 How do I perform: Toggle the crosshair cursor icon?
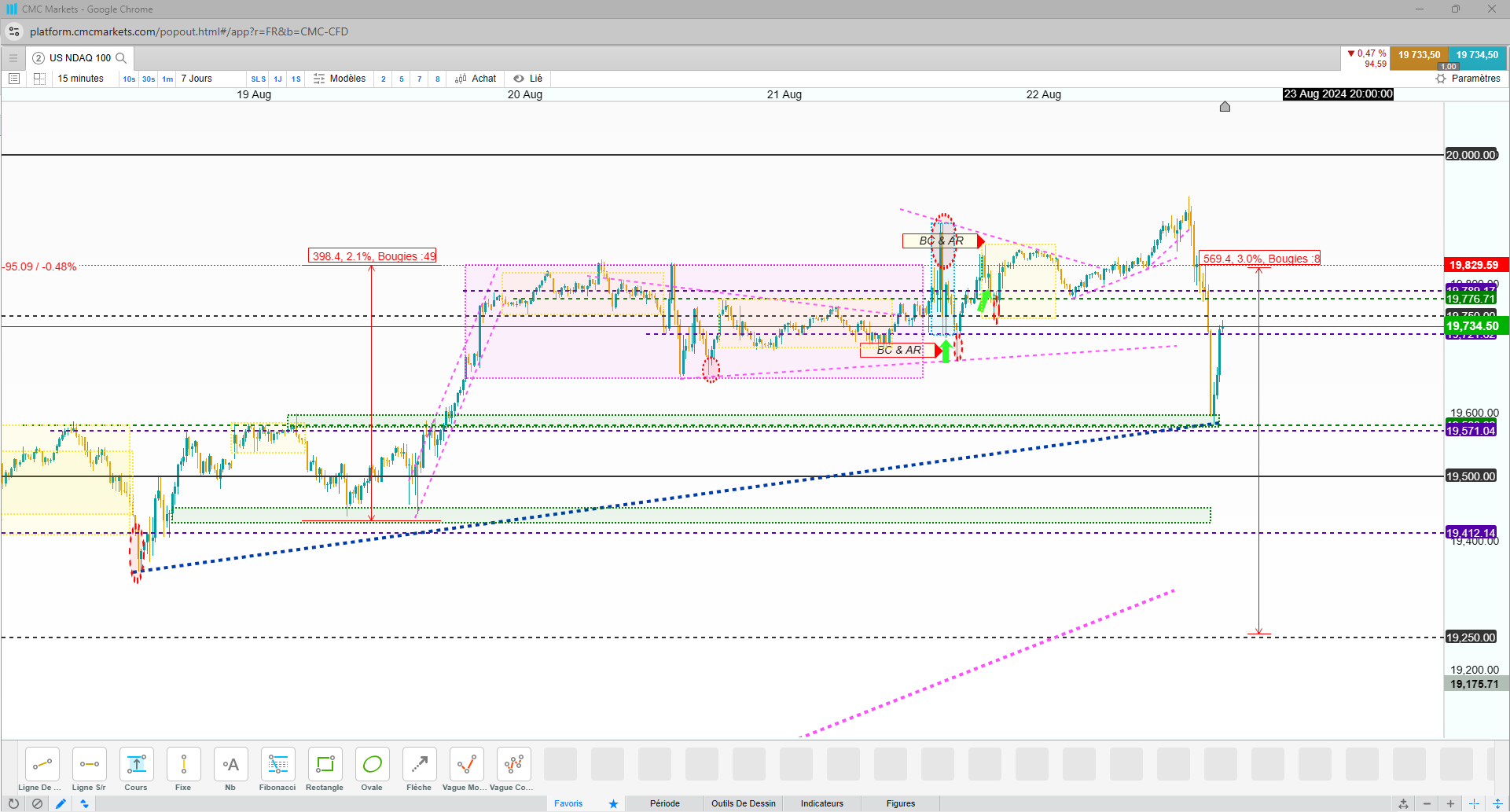(1475, 803)
